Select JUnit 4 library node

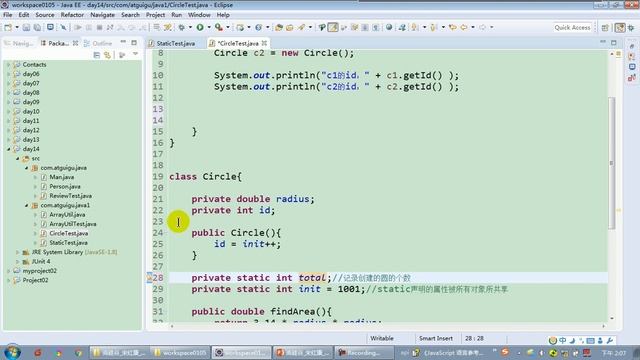pos(41,262)
